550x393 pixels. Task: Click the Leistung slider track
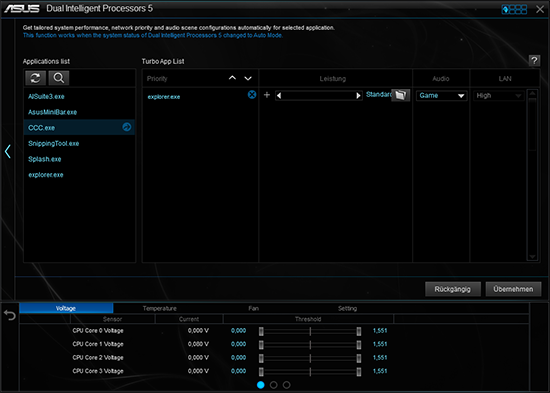318,95
